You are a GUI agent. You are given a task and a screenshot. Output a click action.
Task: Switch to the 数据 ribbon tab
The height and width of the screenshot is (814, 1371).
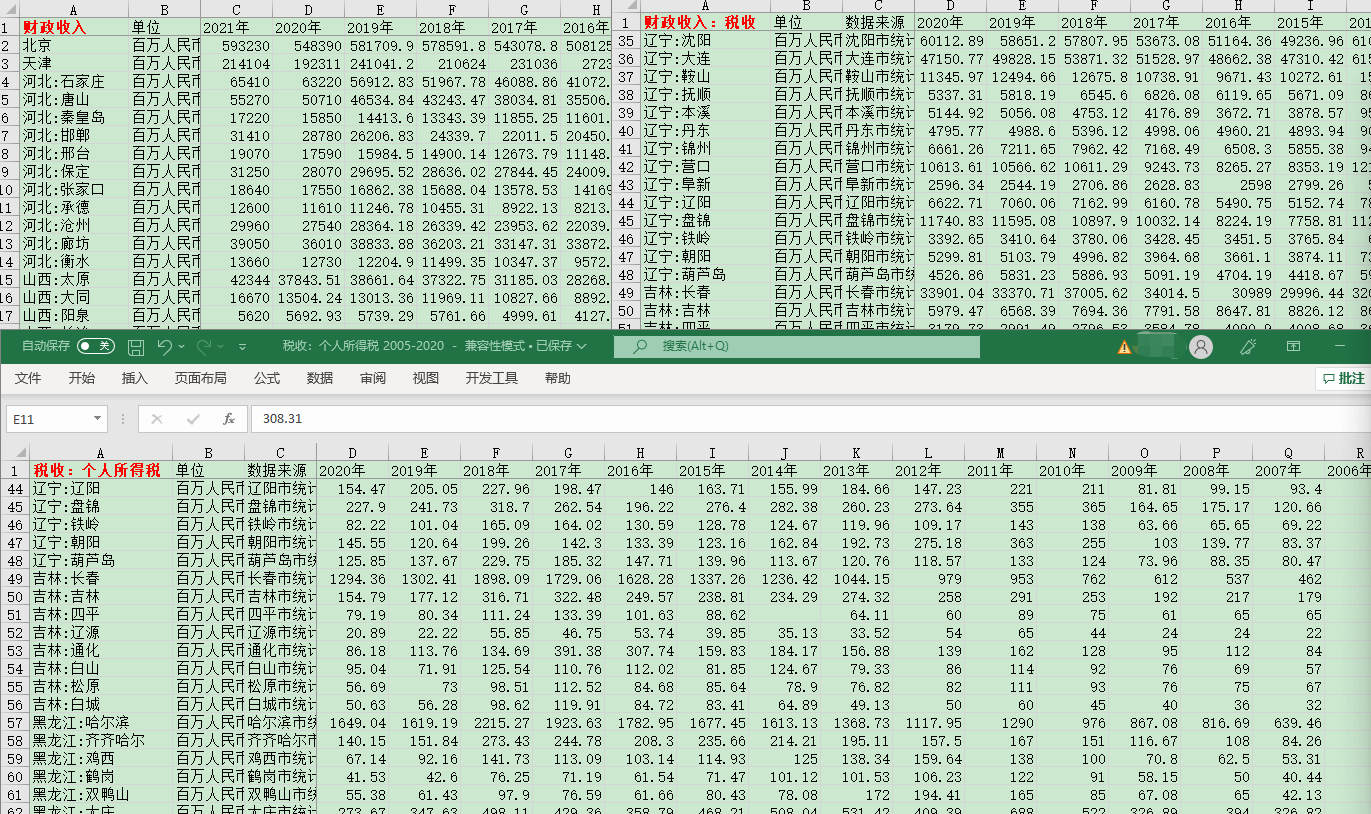tap(320, 378)
